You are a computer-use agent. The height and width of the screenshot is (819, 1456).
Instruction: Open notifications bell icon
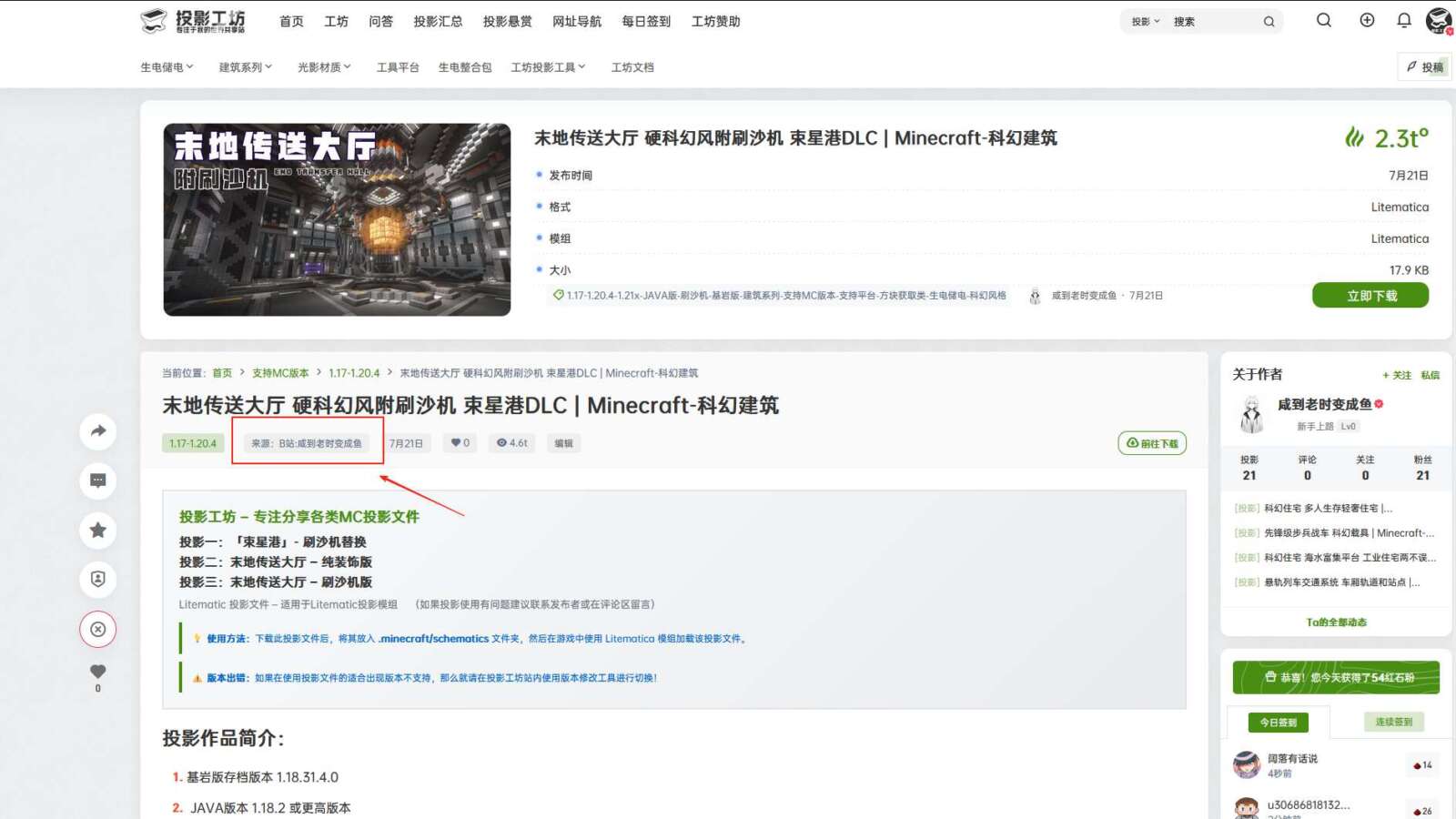(x=1404, y=20)
